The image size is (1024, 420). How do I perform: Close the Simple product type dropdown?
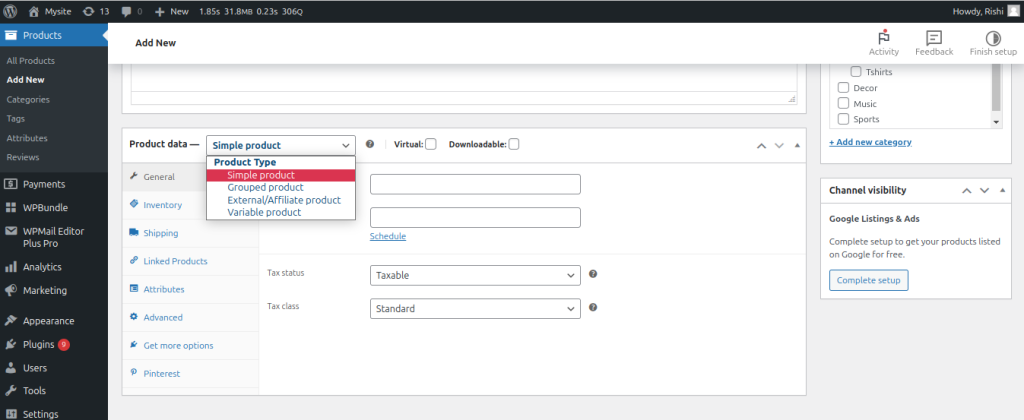point(281,145)
